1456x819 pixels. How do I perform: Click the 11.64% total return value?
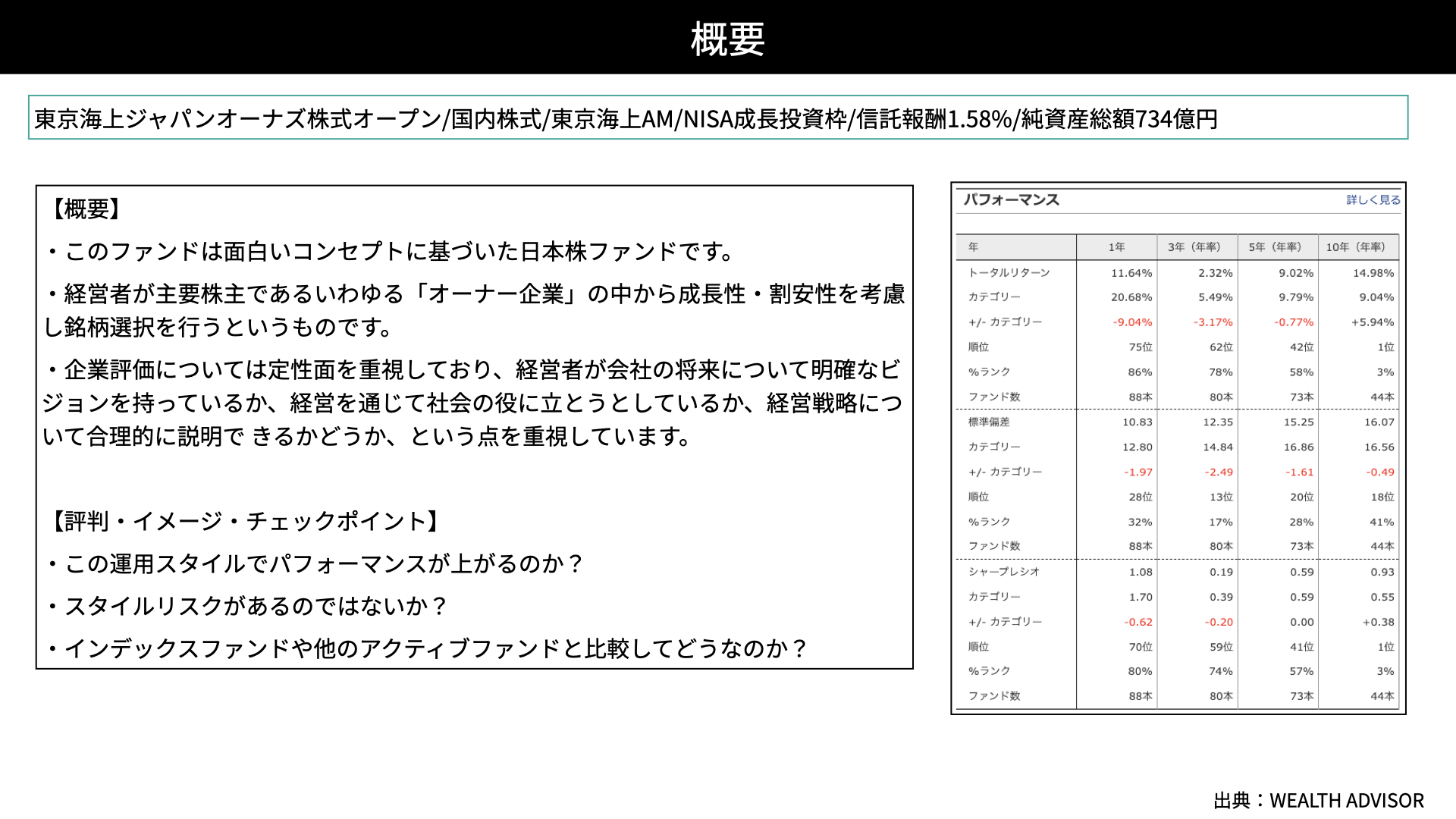(1131, 273)
